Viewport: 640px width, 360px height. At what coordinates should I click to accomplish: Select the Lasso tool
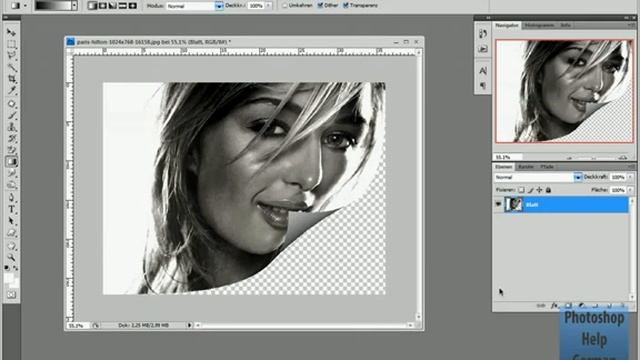pyautogui.click(x=11, y=55)
